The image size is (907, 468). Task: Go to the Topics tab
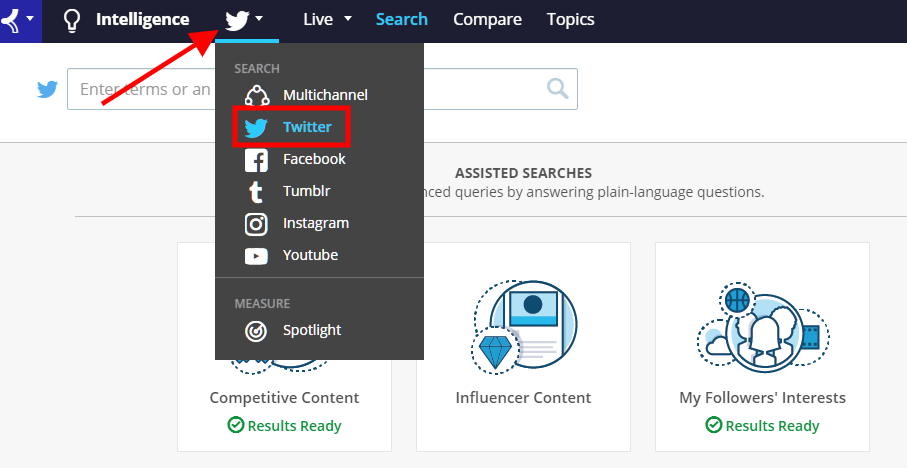coord(570,19)
